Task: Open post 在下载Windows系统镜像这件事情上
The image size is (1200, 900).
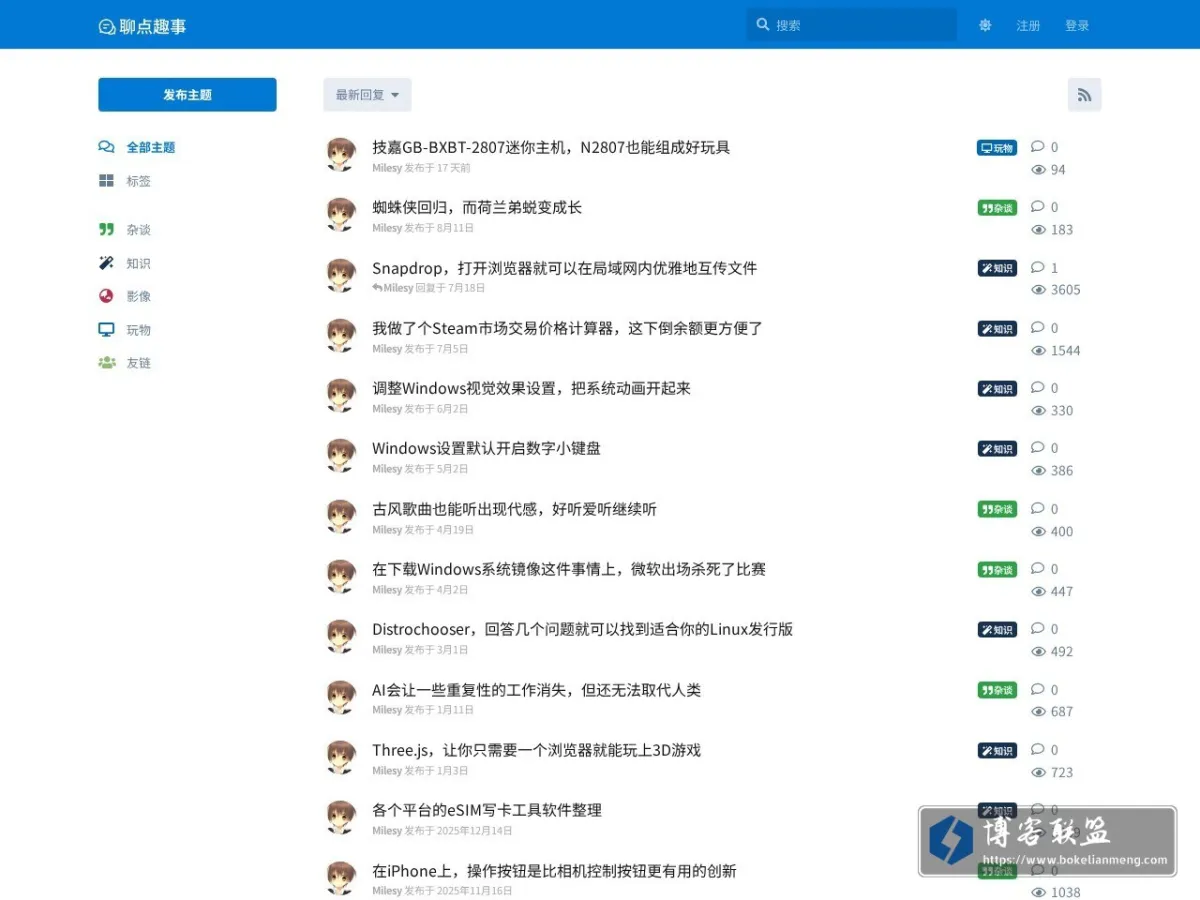Action: [x=569, y=569]
